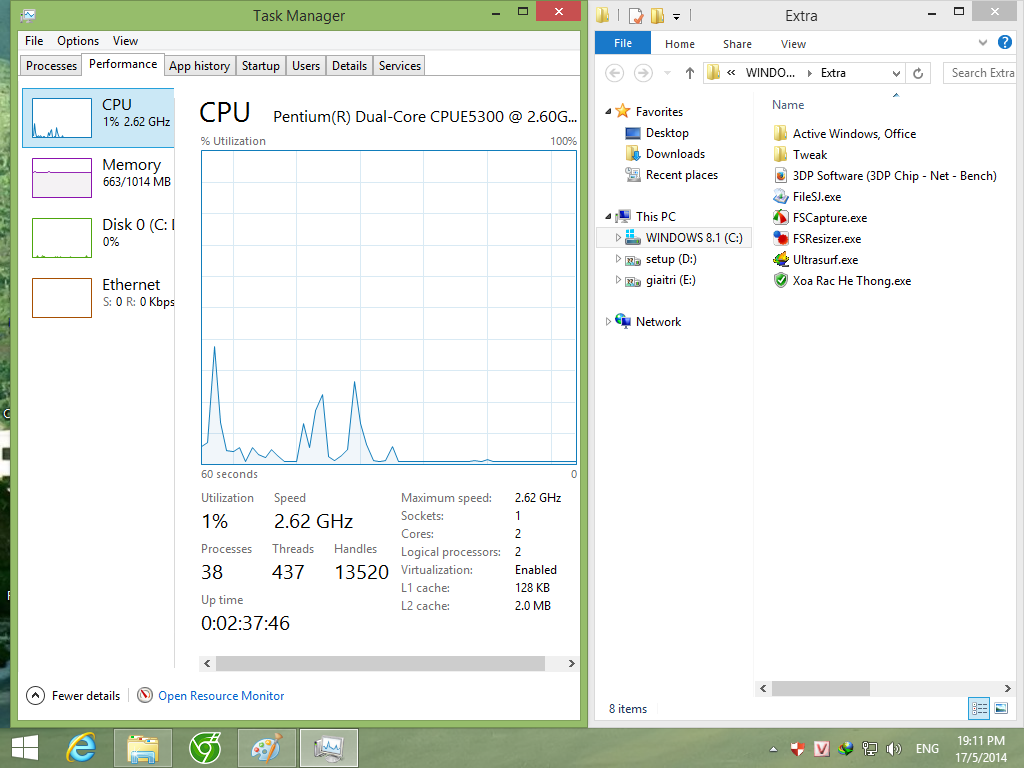Click the WINDO... breadcrumb in address bar
The image size is (1024, 768).
pos(770,73)
